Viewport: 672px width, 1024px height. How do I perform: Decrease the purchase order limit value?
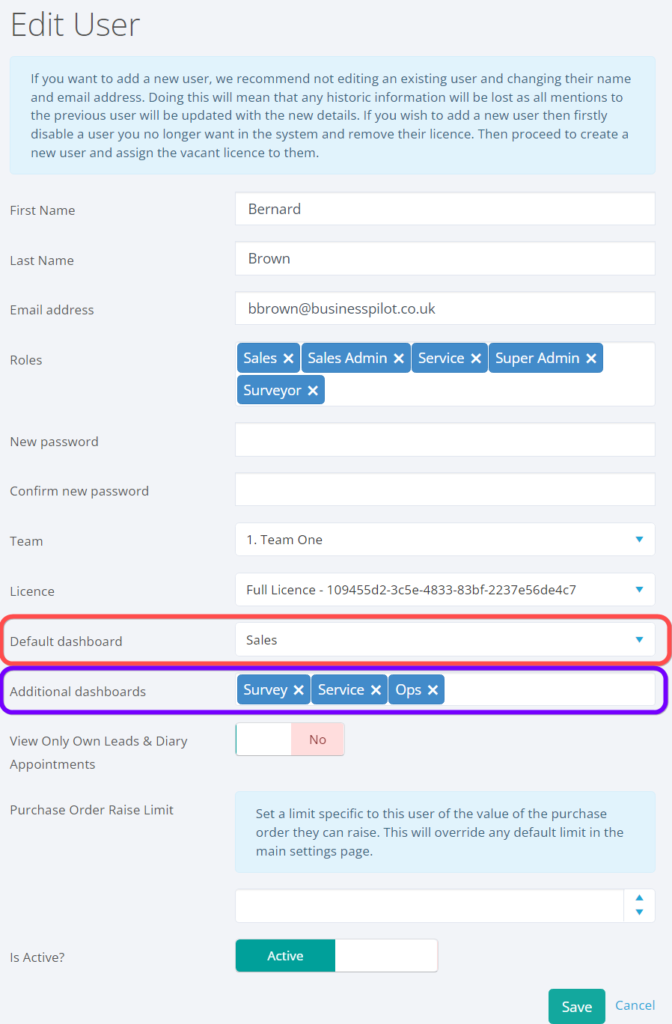point(639,913)
